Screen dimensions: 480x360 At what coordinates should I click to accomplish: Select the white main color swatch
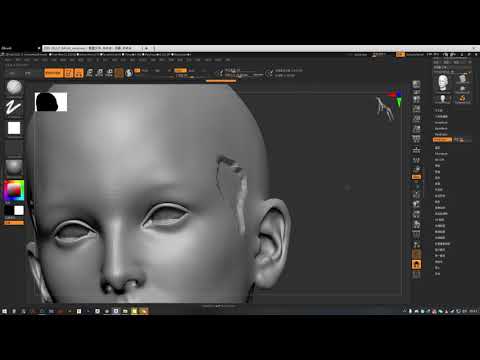[x=19, y=210]
